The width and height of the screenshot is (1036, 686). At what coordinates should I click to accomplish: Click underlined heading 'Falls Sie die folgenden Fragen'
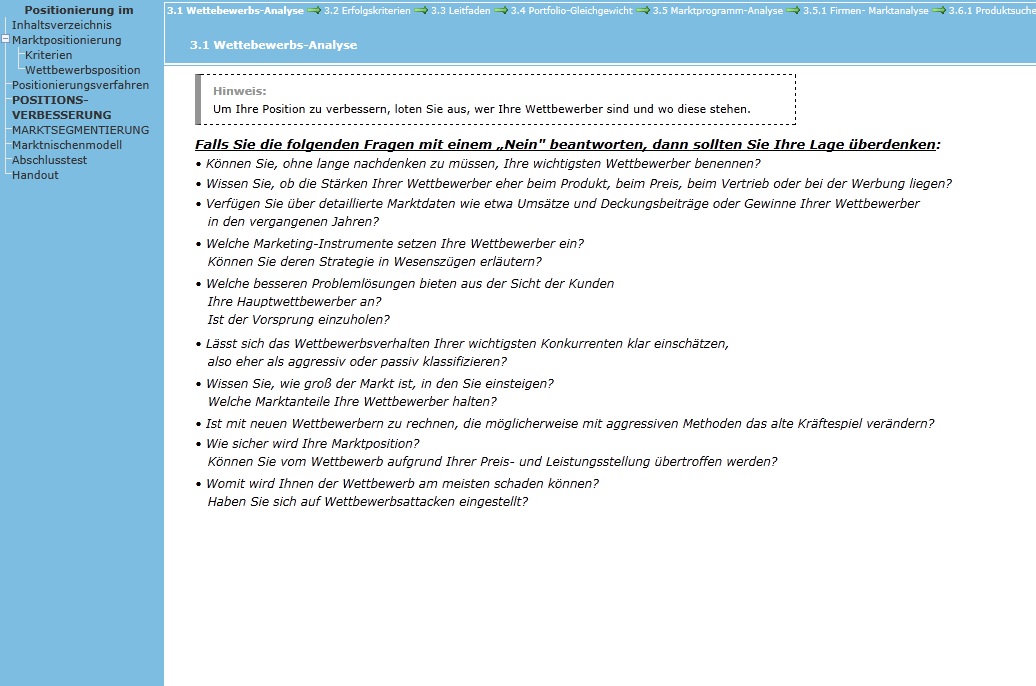click(x=568, y=144)
